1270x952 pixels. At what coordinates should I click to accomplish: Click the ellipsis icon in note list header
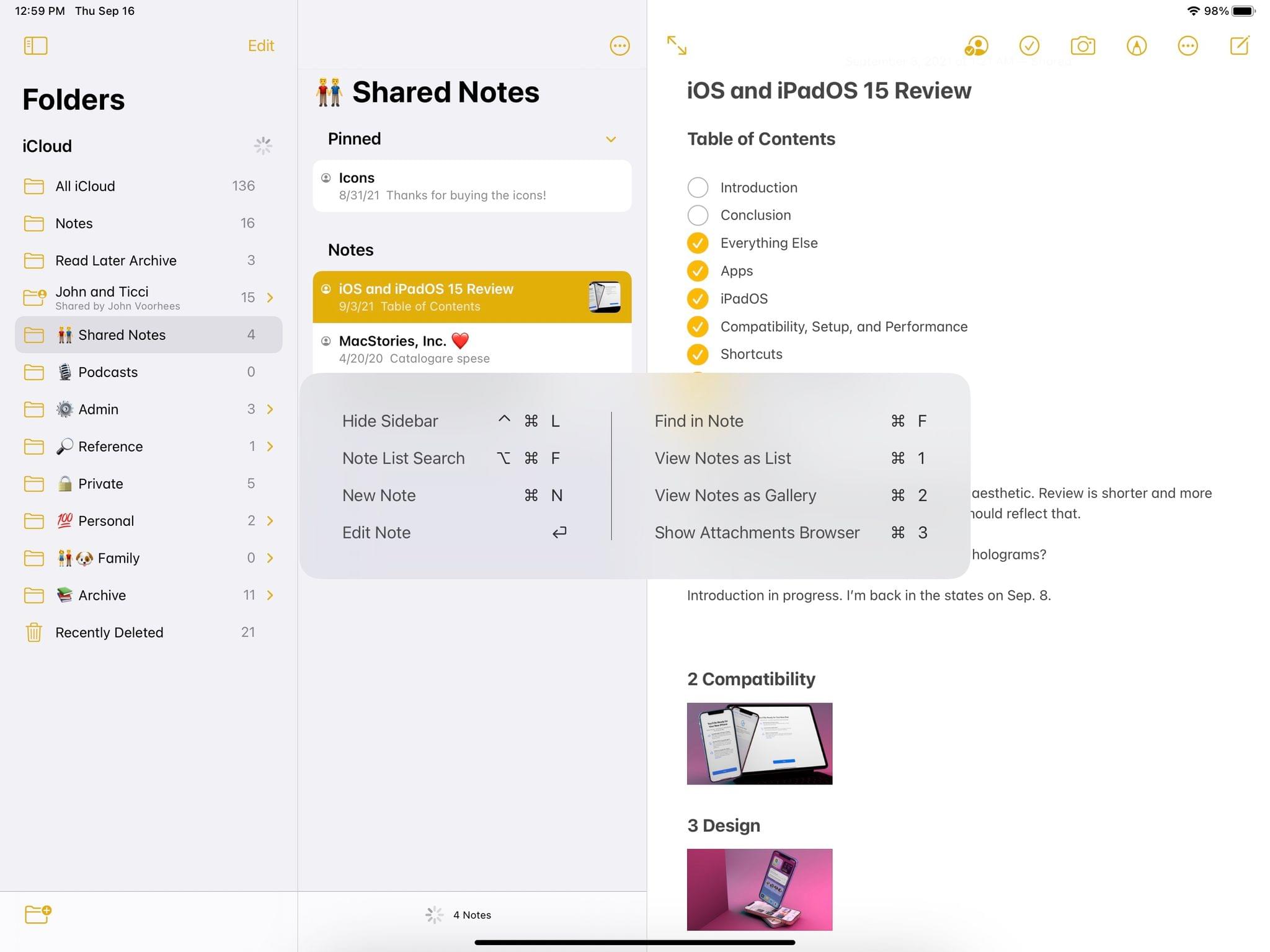pyautogui.click(x=620, y=45)
